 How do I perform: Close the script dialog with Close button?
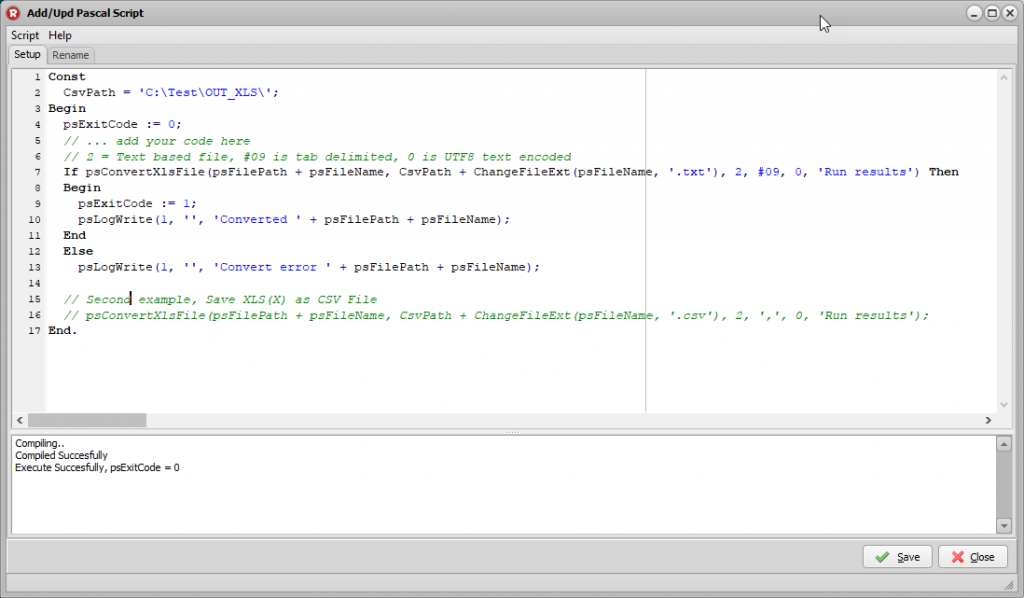(972, 557)
